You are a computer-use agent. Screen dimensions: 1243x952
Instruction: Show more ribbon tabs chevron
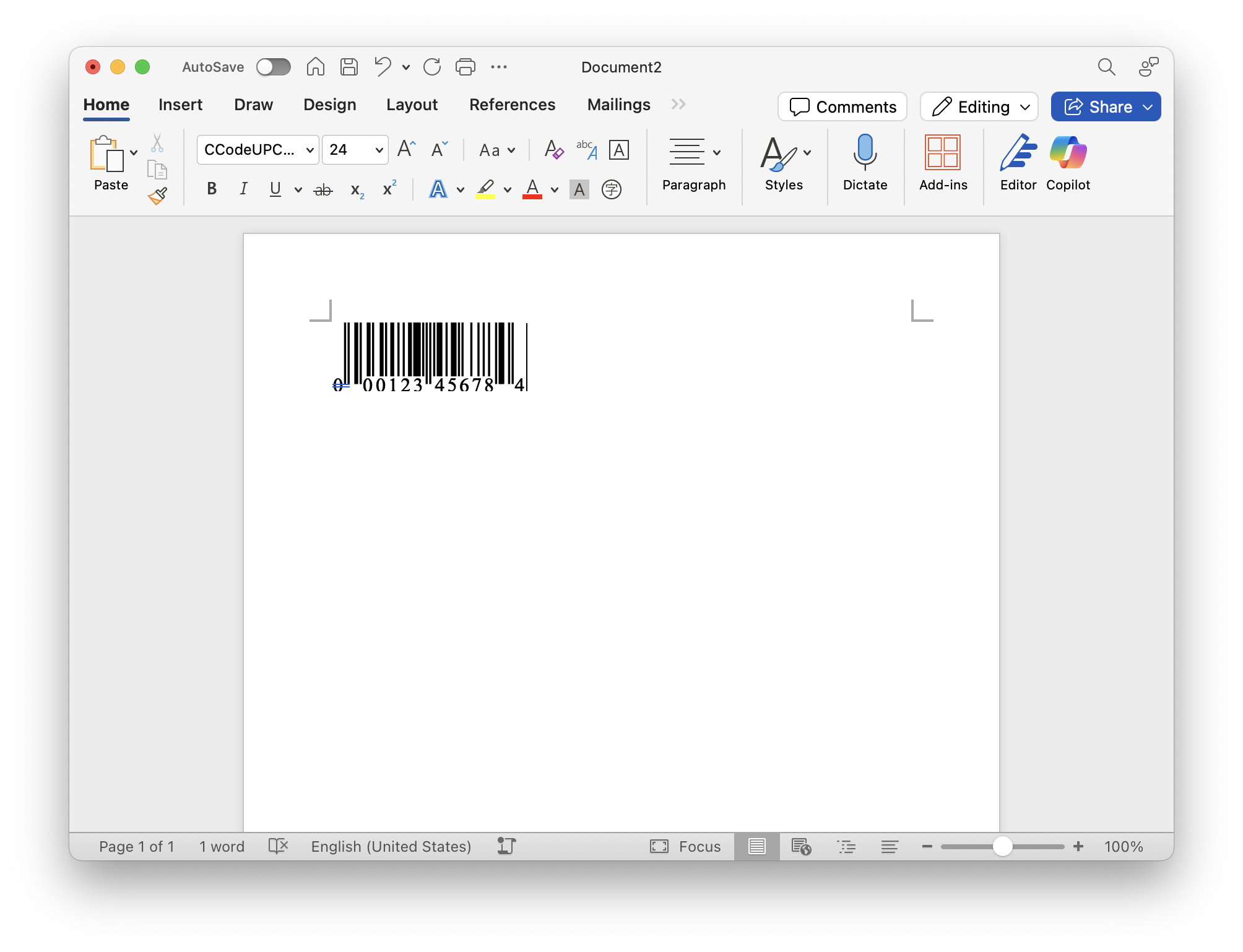point(678,104)
